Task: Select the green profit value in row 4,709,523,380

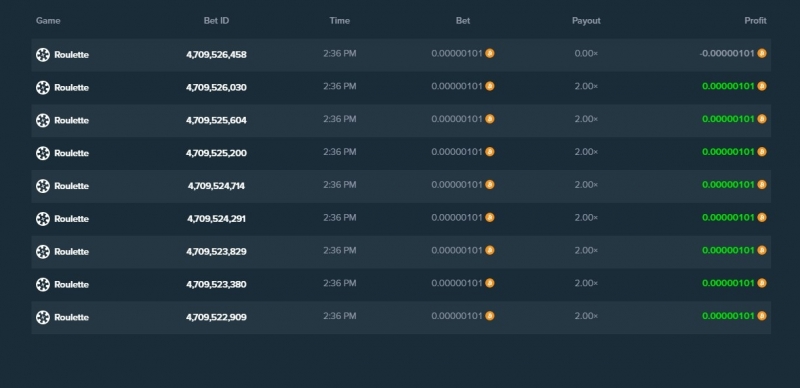Action: [x=728, y=283]
